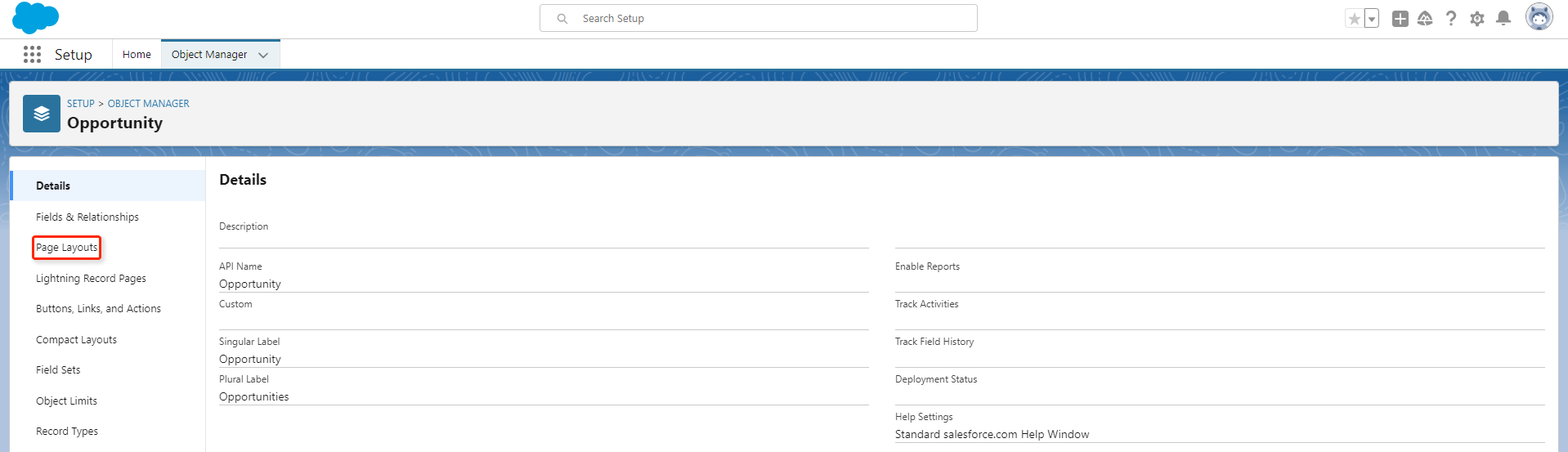Focus the Search Setup field
This screenshot has width=1568, height=452.
click(x=759, y=18)
